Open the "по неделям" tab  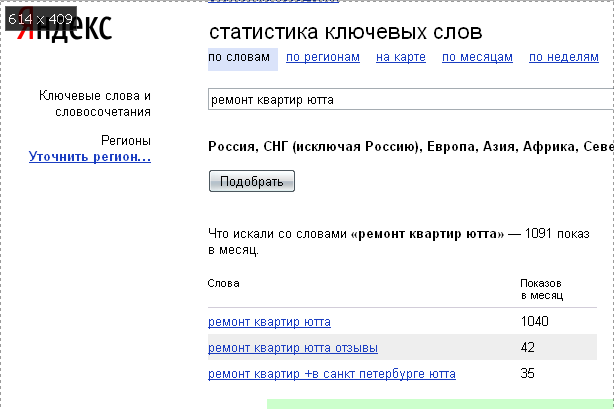click(563, 58)
